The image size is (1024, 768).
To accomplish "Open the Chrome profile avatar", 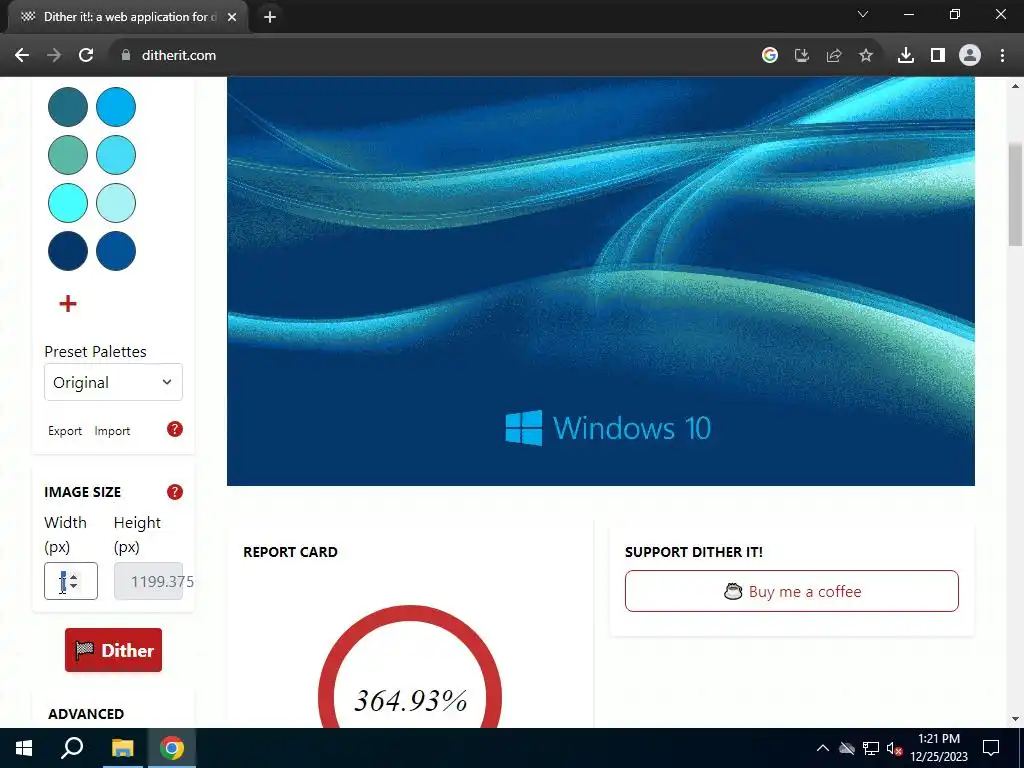I will coord(970,56).
